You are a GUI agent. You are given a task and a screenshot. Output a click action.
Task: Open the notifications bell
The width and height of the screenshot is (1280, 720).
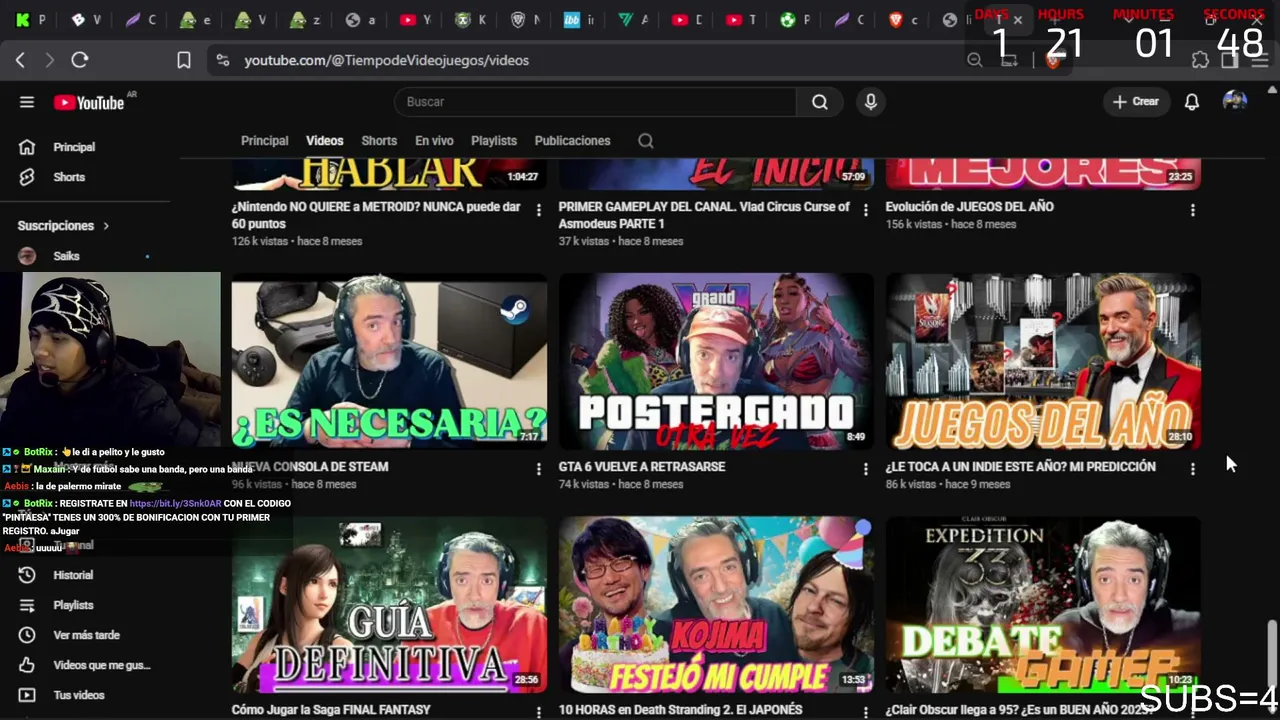click(x=1192, y=102)
